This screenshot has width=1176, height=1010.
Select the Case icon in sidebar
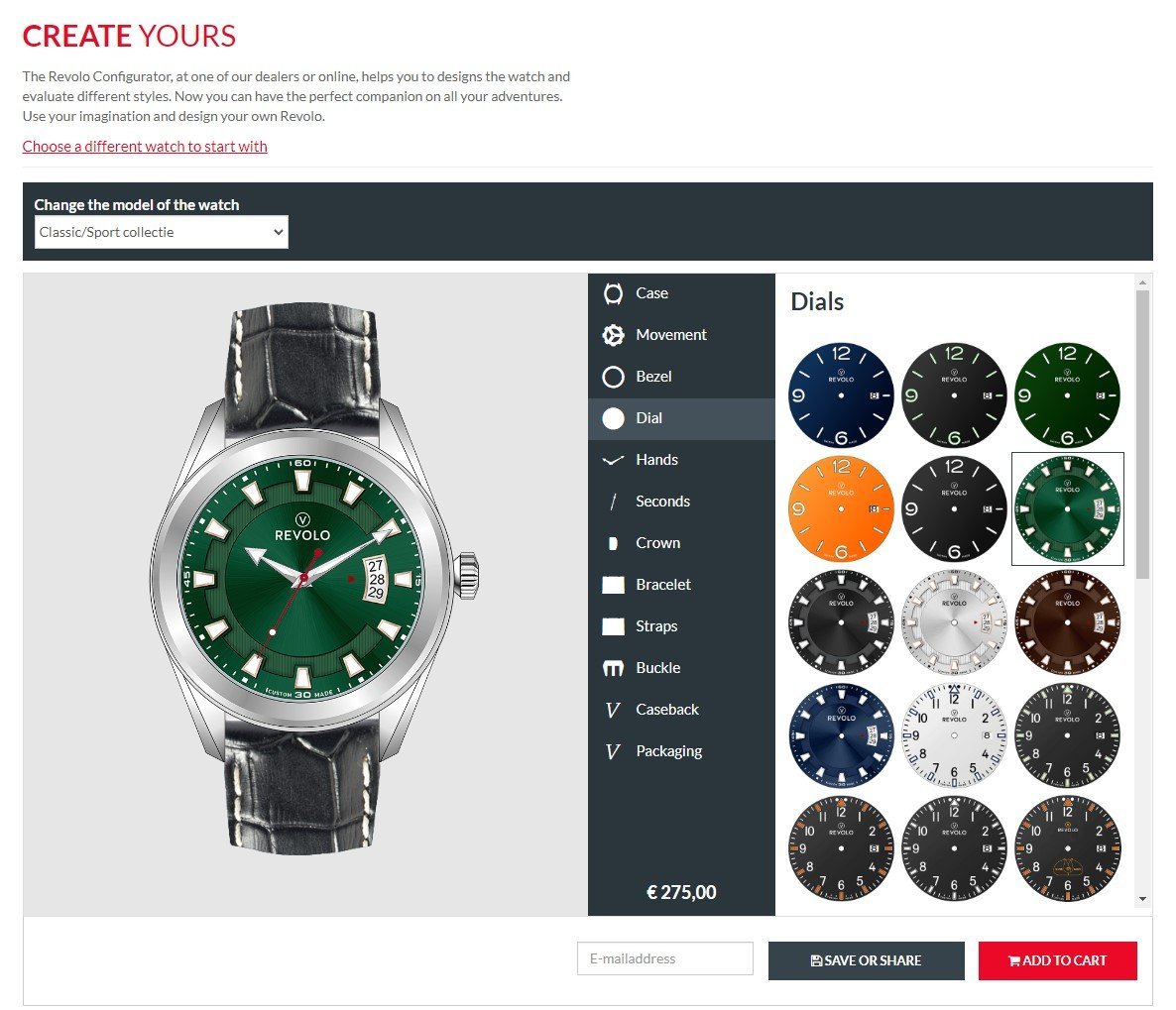(x=613, y=293)
